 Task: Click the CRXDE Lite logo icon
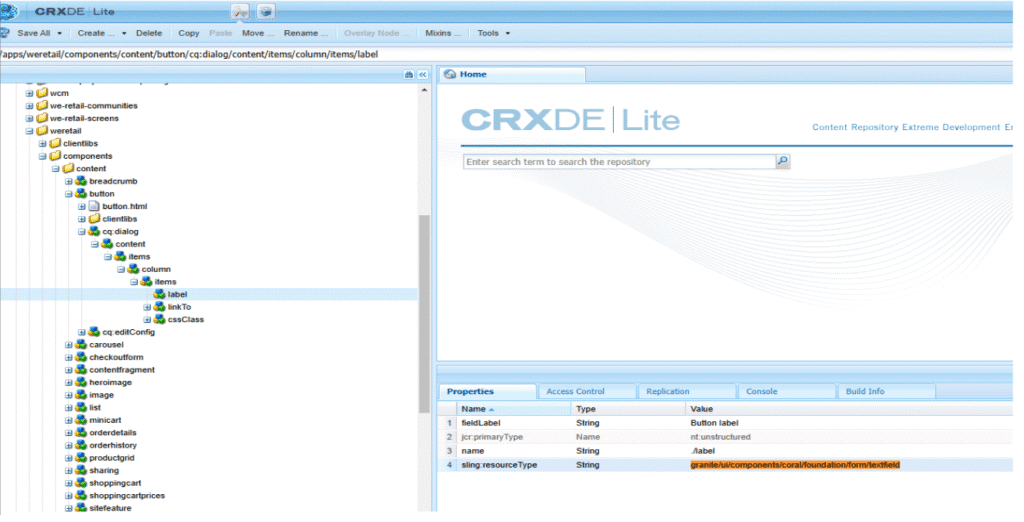coord(8,12)
